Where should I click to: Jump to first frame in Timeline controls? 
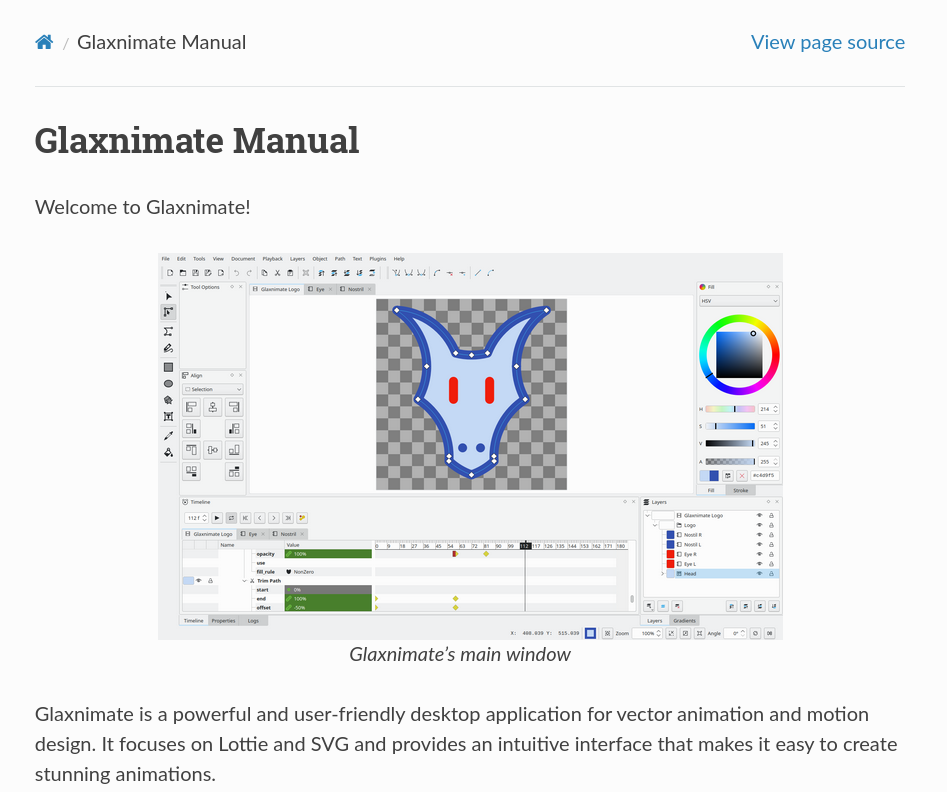(x=246, y=518)
